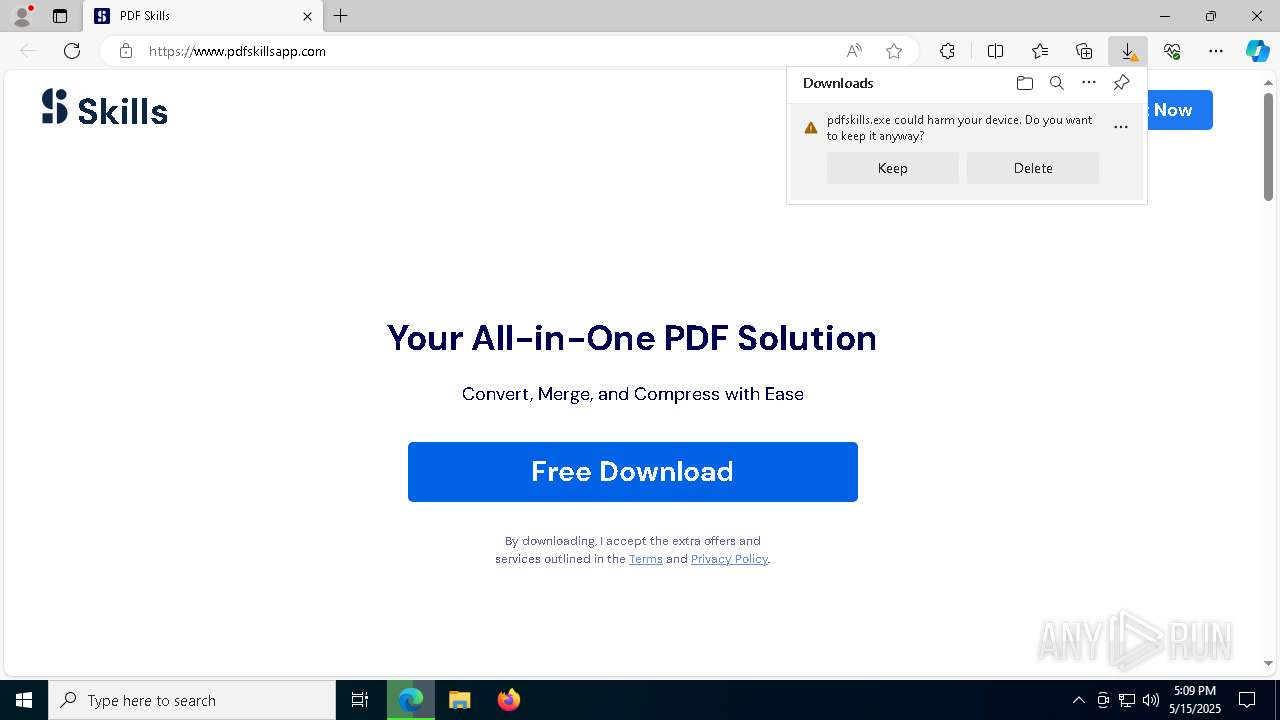Refresh the page with reload icon
The width and height of the screenshot is (1280, 720).
(72, 51)
